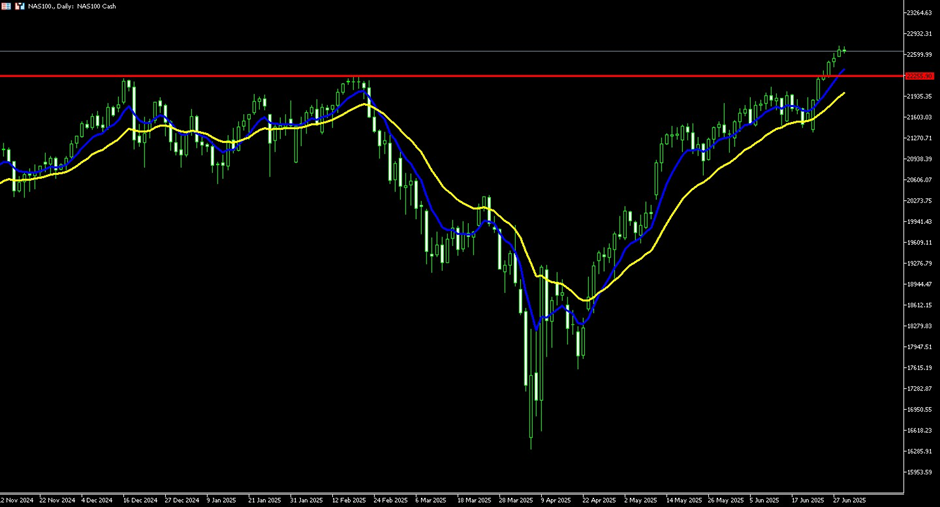Click the NAS100 Daily chart title text
The width and height of the screenshot is (940, 507).
tap(73, 6)
